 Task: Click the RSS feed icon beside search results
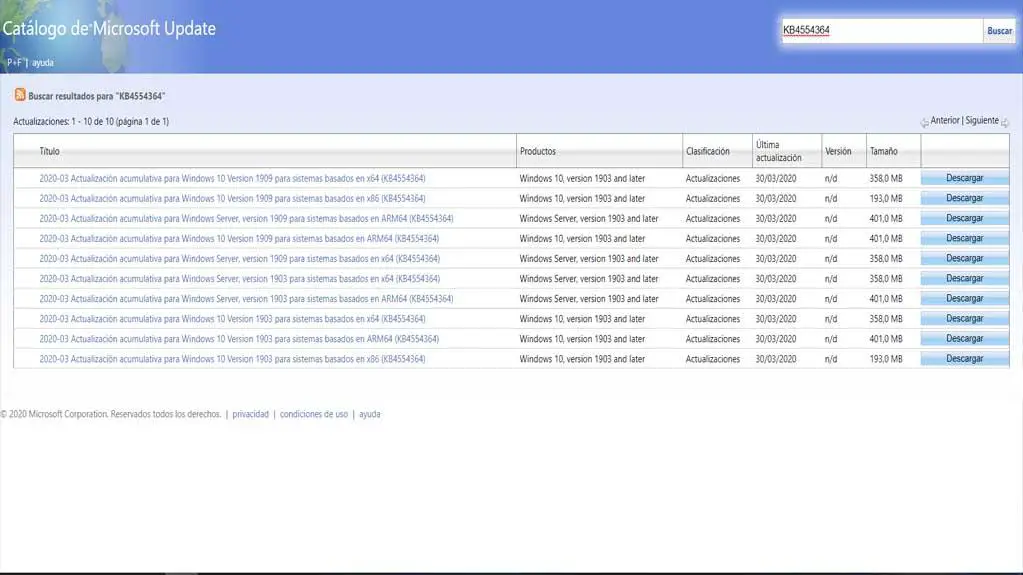point(20,95)
